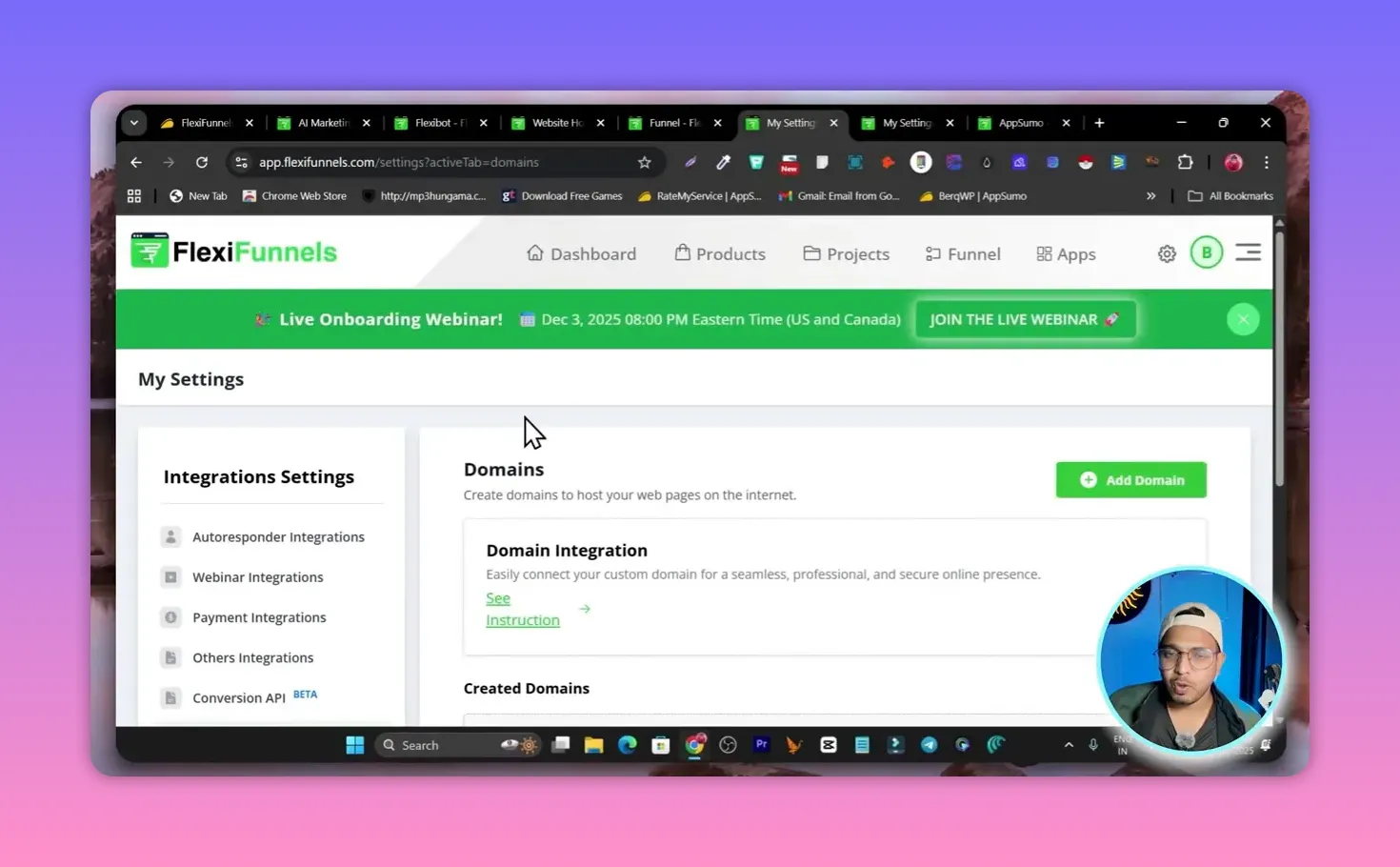Open OBS Studio from the taskbar
Image resolution: width=1400 pixels, height=867 pixels.
pos(729,745)
